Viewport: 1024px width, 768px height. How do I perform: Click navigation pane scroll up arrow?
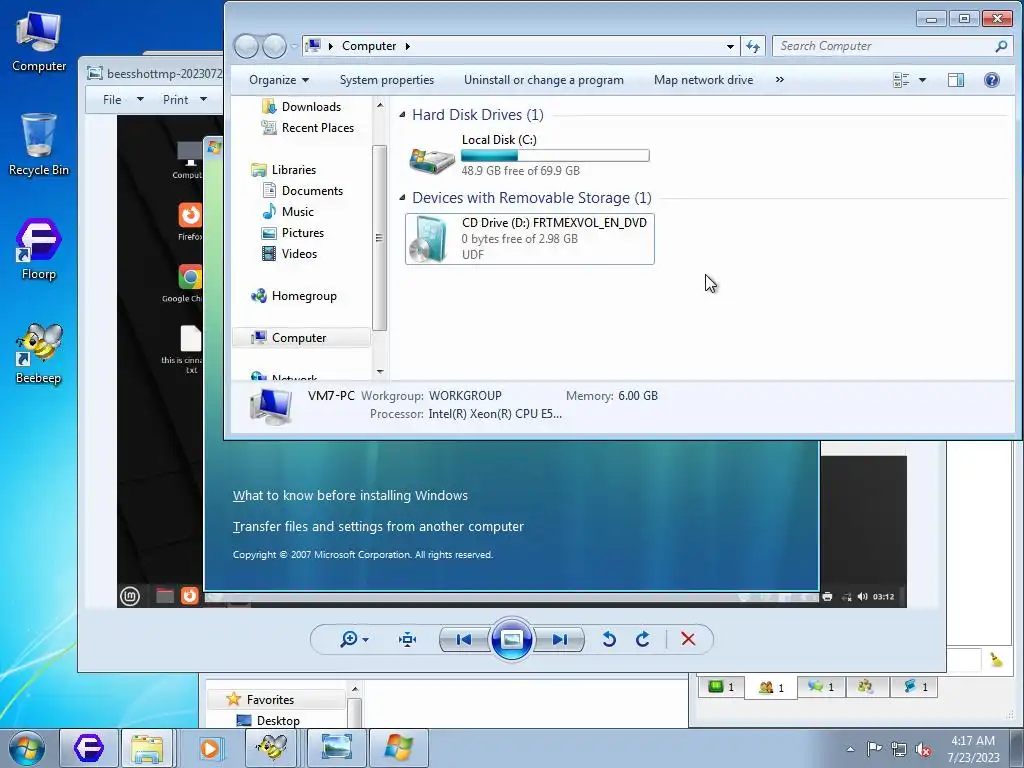[379, 105]
